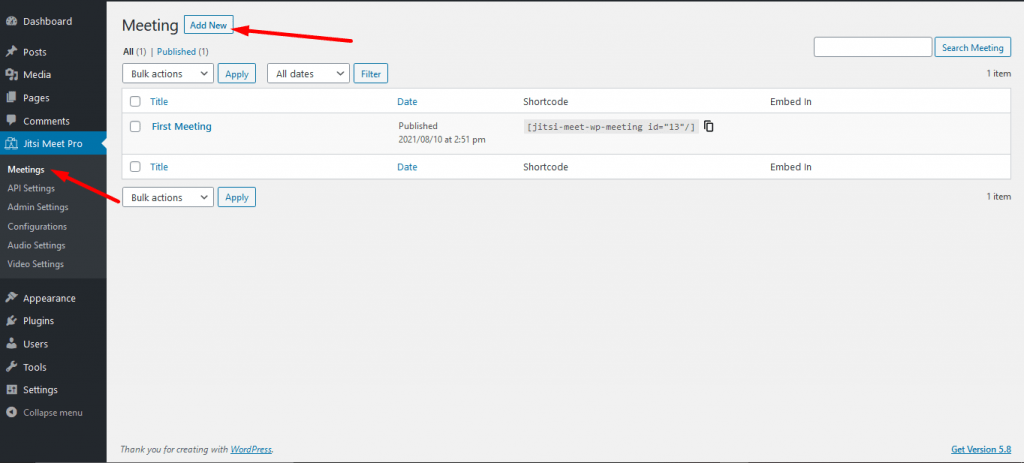Open Admin Settings submenu item
Viewport: 1024px width, 463px height.
point(38,207)
